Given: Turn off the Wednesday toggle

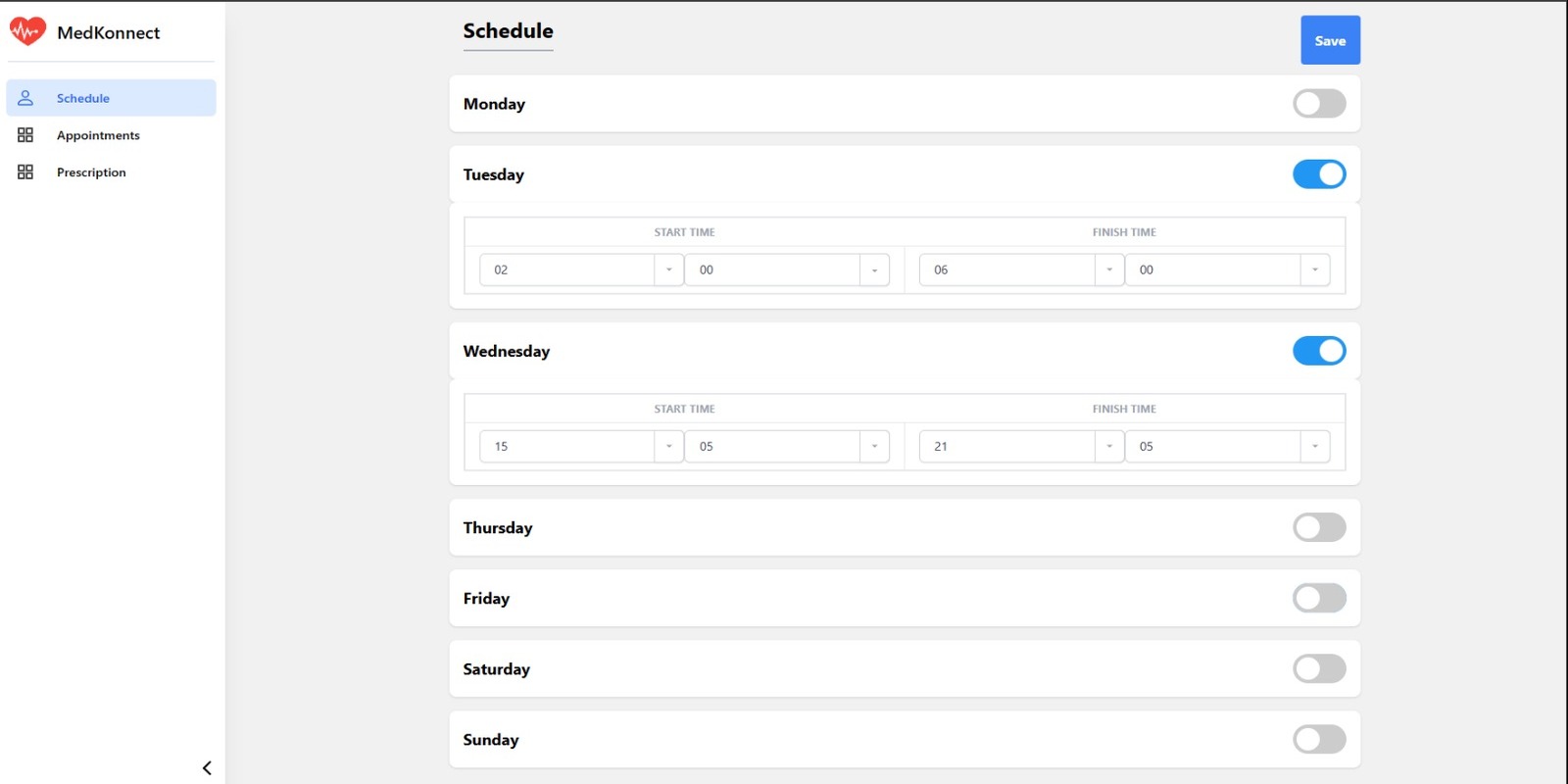Looking at the screenshot, I should click(1318, 351).
